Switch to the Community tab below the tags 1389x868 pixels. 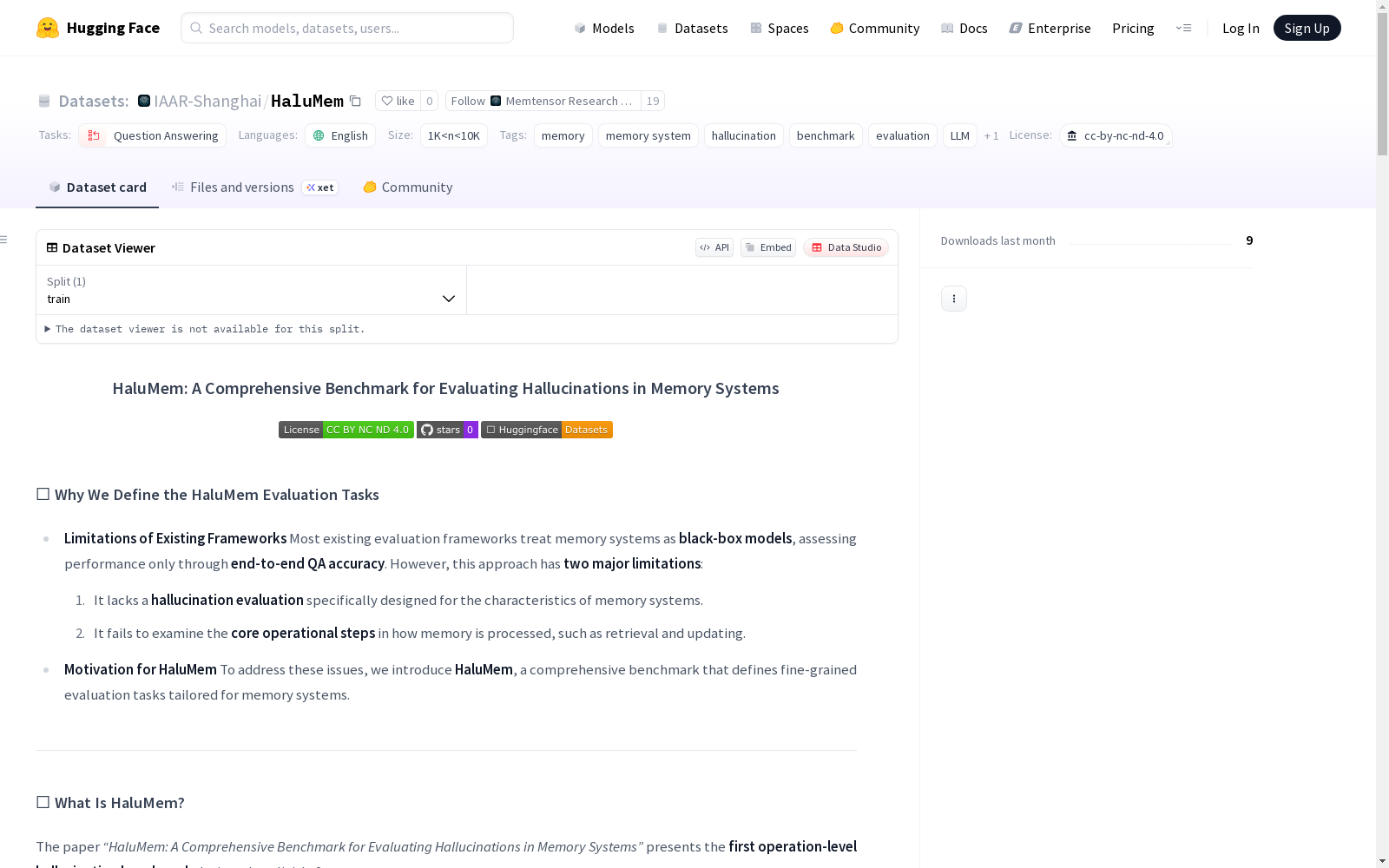(x=408, y=187)
